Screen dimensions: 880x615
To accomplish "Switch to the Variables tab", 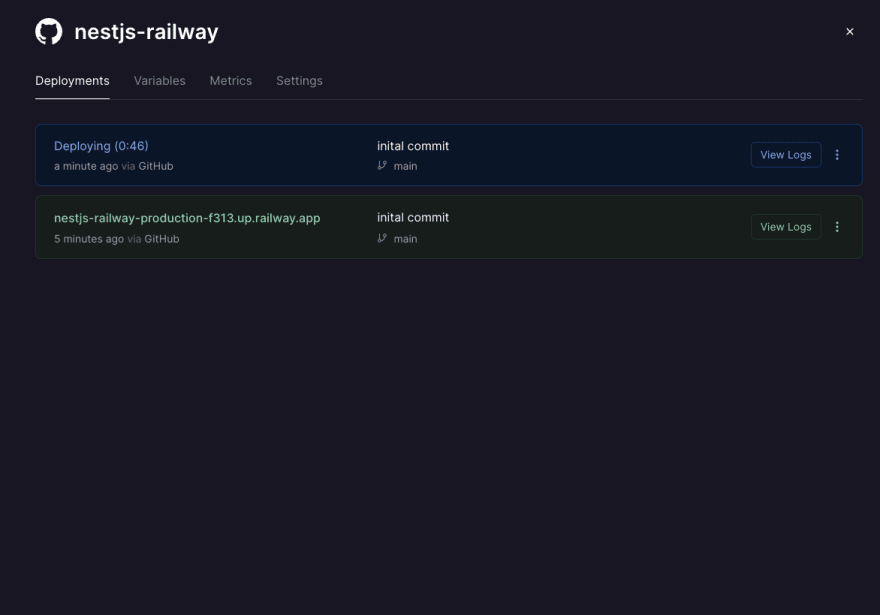I will [x=159, y=81].
